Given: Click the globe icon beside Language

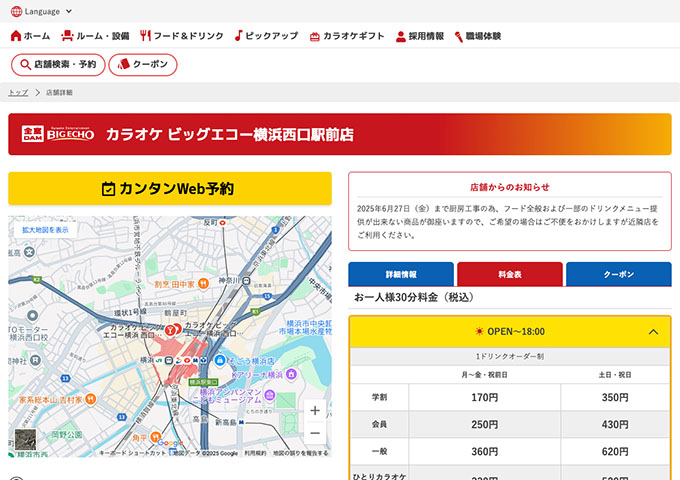Looking at the screenshot, I should click(16, 12).
